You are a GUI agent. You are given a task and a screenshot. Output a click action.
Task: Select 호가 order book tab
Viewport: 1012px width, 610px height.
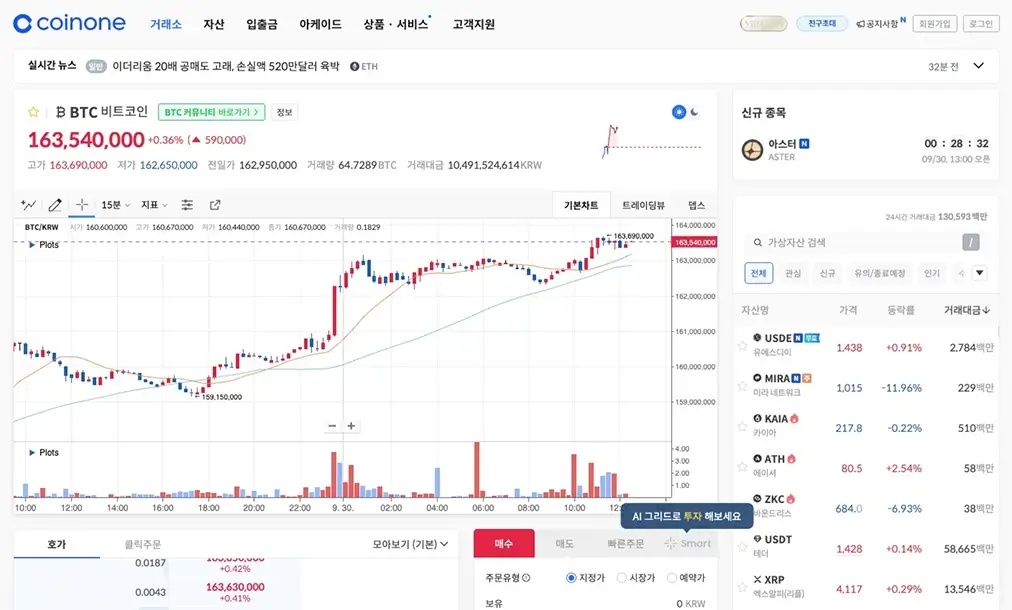click(x=57, y=544)
